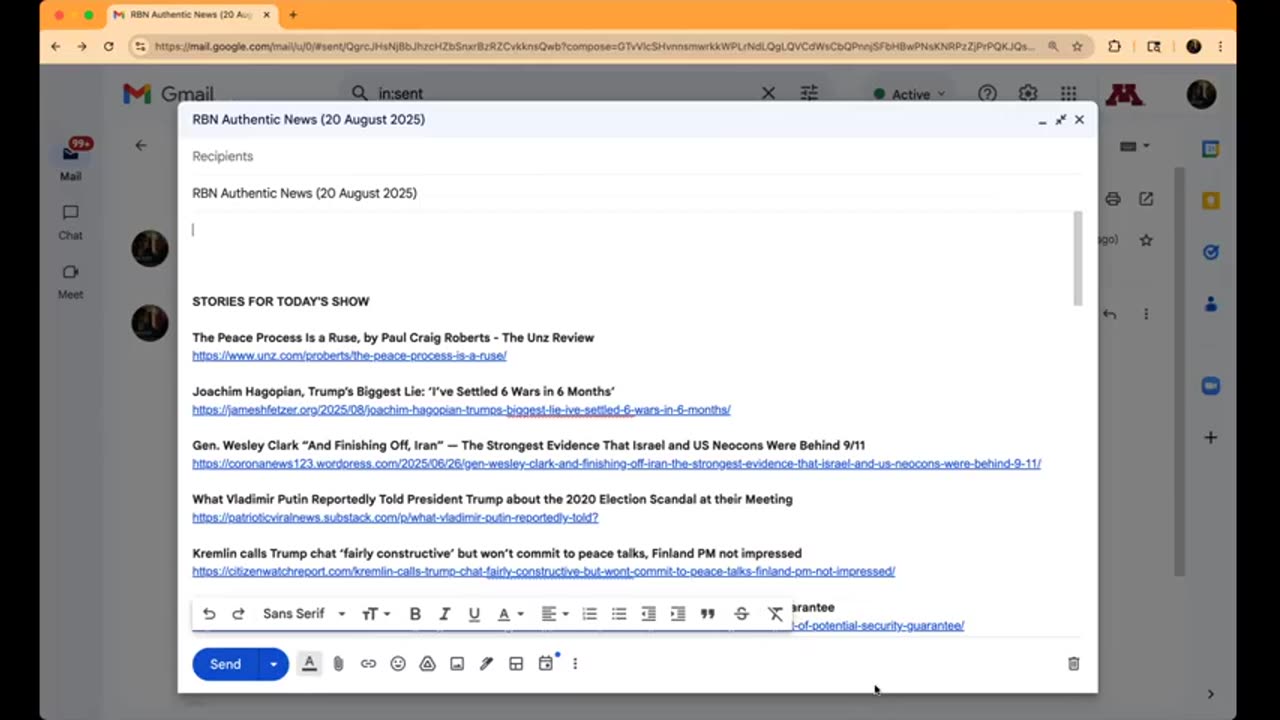Apply numbered list formatting
1280x720 pixels.
tap(590, 614)
